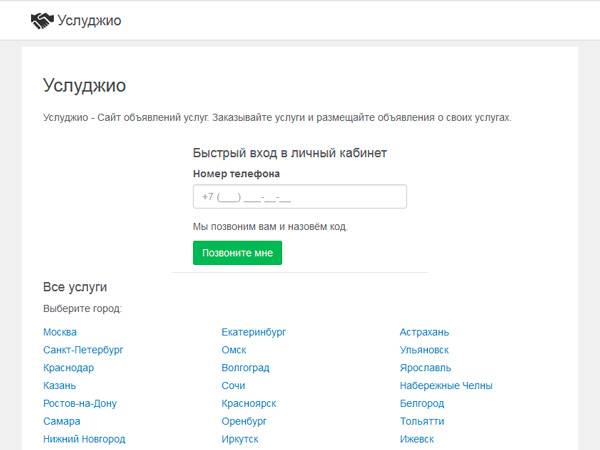This screenshot has height=450, width=600.
Task: Open Ростов-на-Дону city page
Action: coord(80,404)
